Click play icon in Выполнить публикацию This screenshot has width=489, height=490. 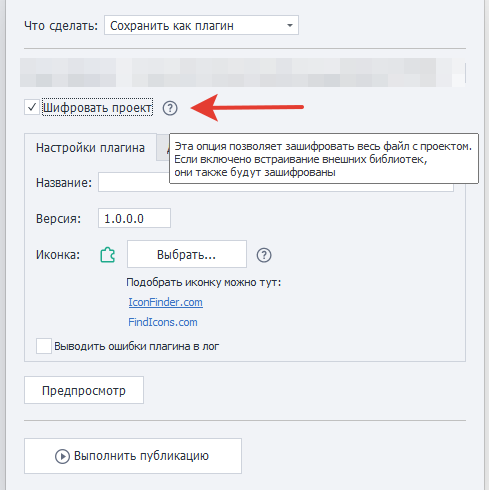[62, 456]
